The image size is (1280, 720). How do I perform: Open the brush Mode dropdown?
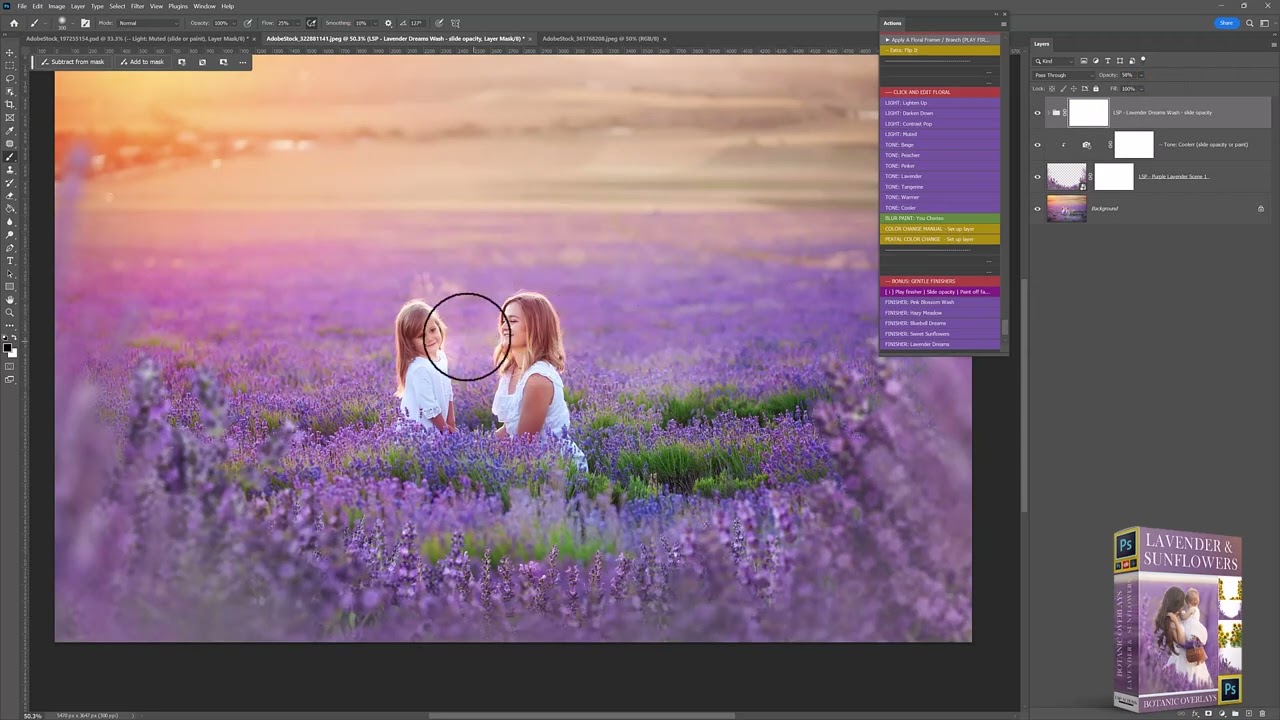[147, 23]
